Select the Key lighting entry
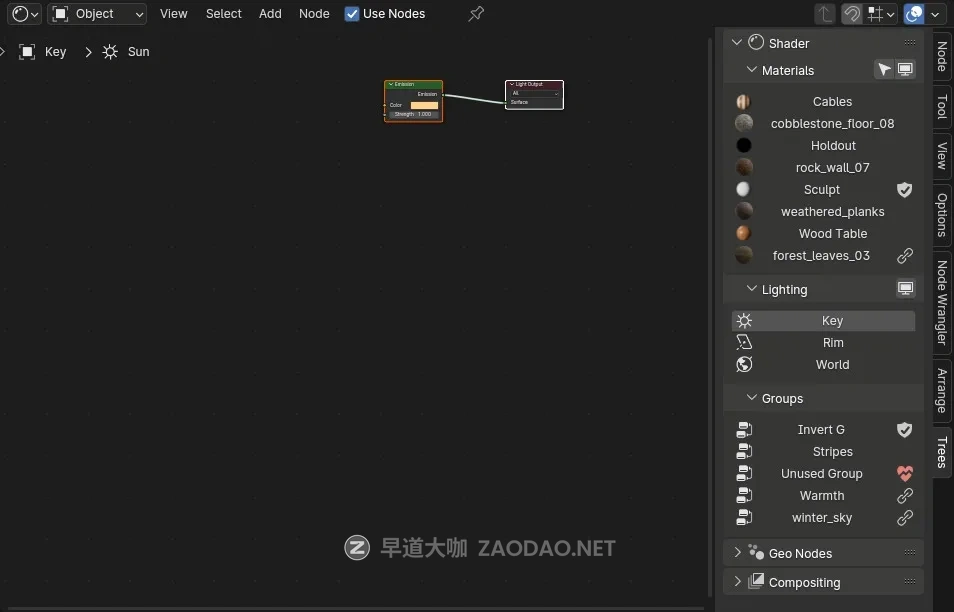The height and width of the screenshot is (612, 954). coord(832,320)
